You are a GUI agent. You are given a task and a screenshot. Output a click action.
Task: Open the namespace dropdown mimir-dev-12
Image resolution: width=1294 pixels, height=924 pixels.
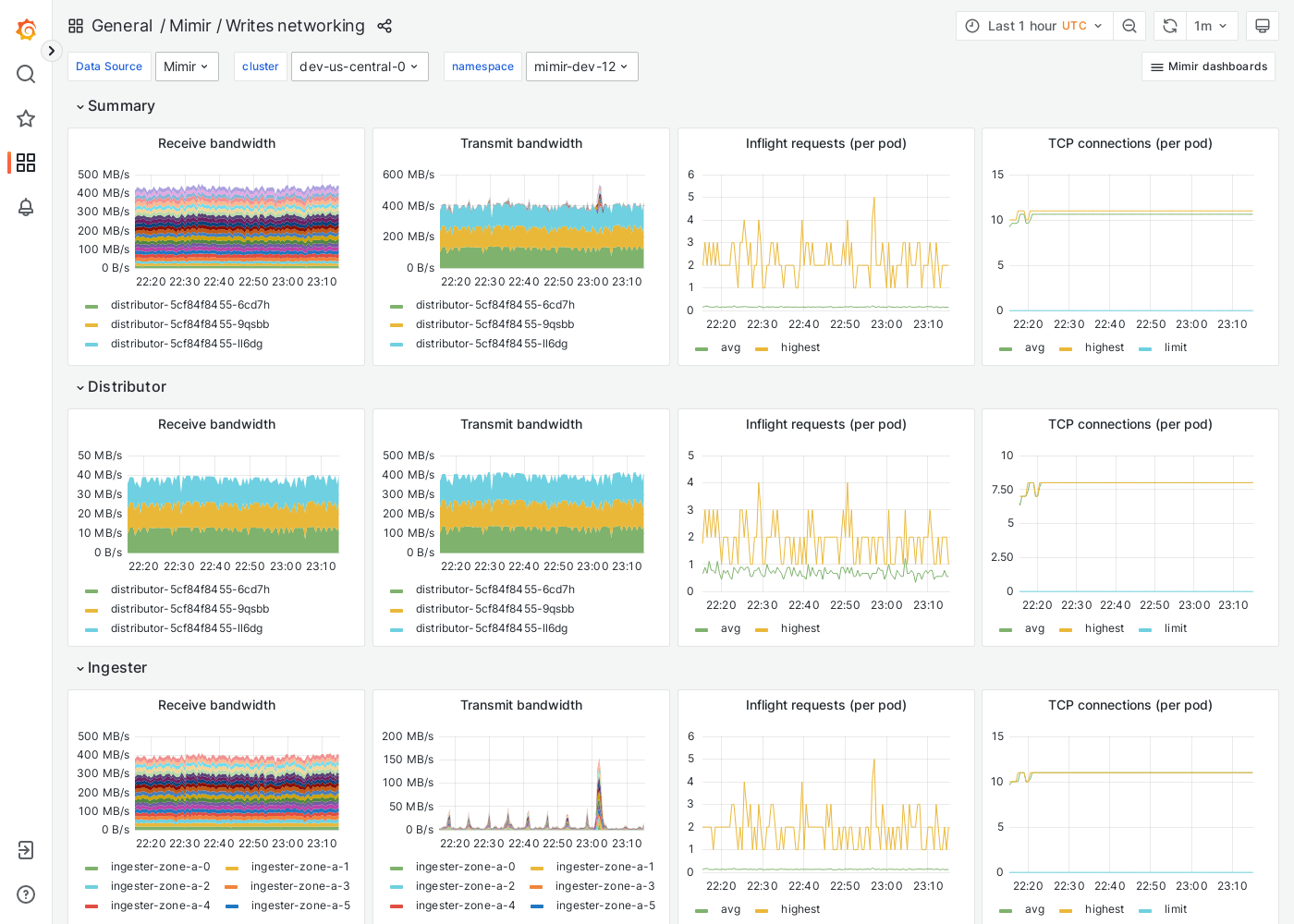[581, 66]
